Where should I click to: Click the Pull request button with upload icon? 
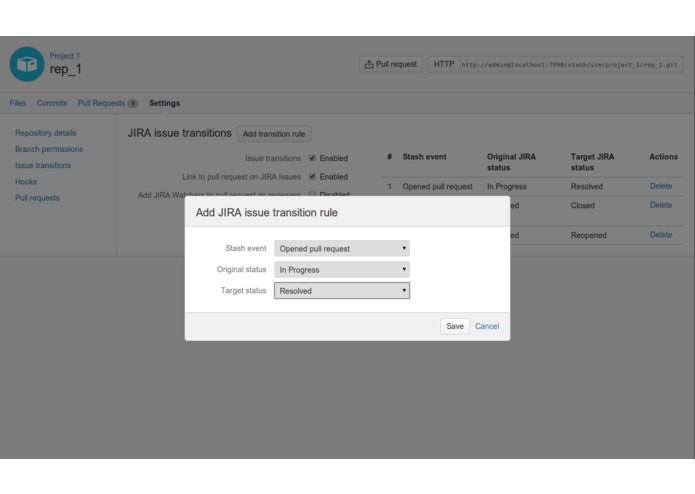click(x=391, y=64)
